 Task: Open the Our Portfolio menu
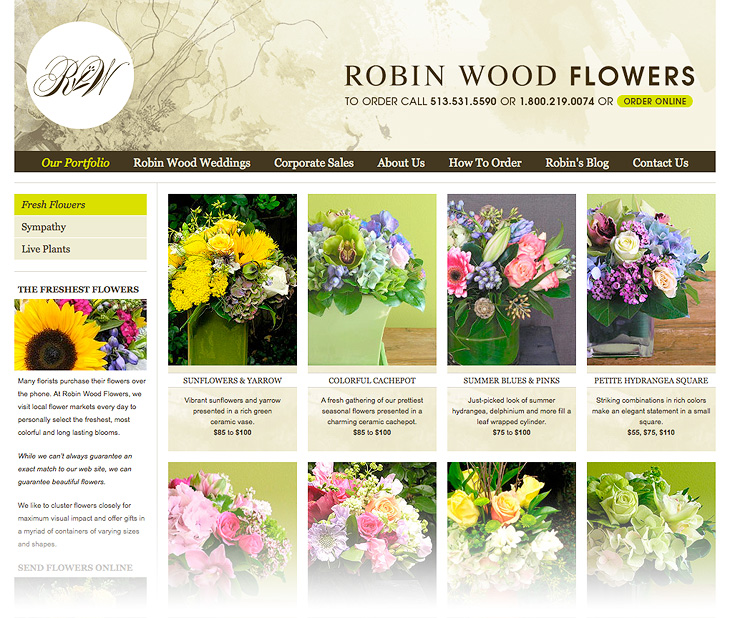pos(75,162)
